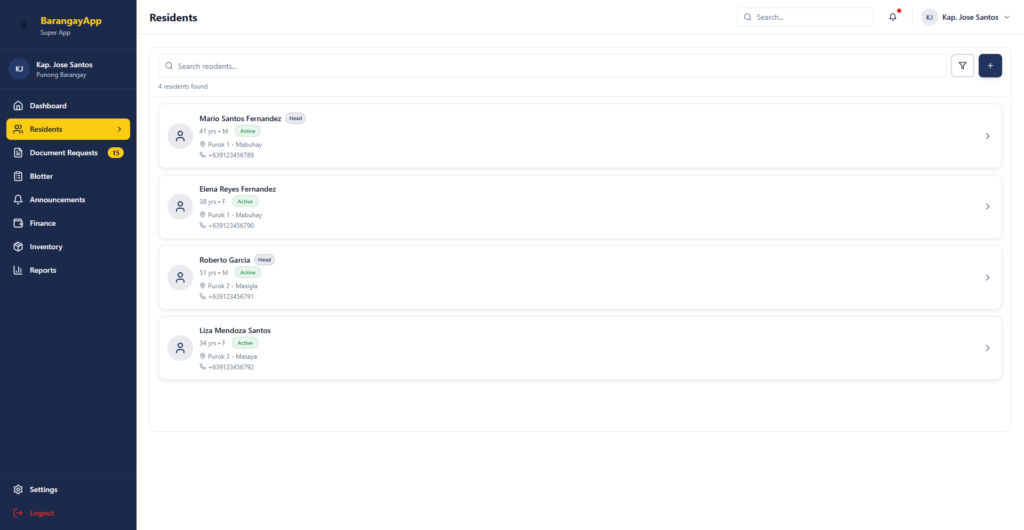
Task: Click the chevron beside Residents menu item
Action: (x=119, y=129)
